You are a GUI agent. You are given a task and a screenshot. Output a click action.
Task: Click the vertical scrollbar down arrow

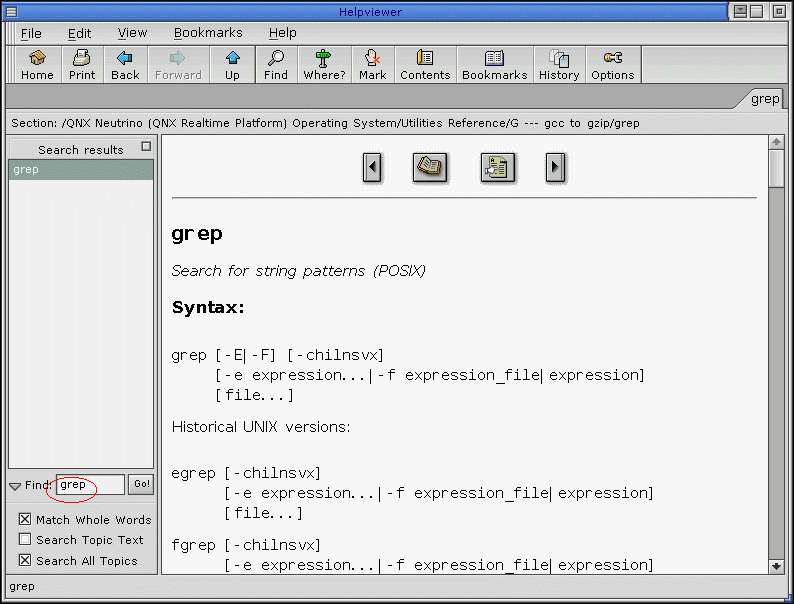pyautogui.click(x=776, y=567)
